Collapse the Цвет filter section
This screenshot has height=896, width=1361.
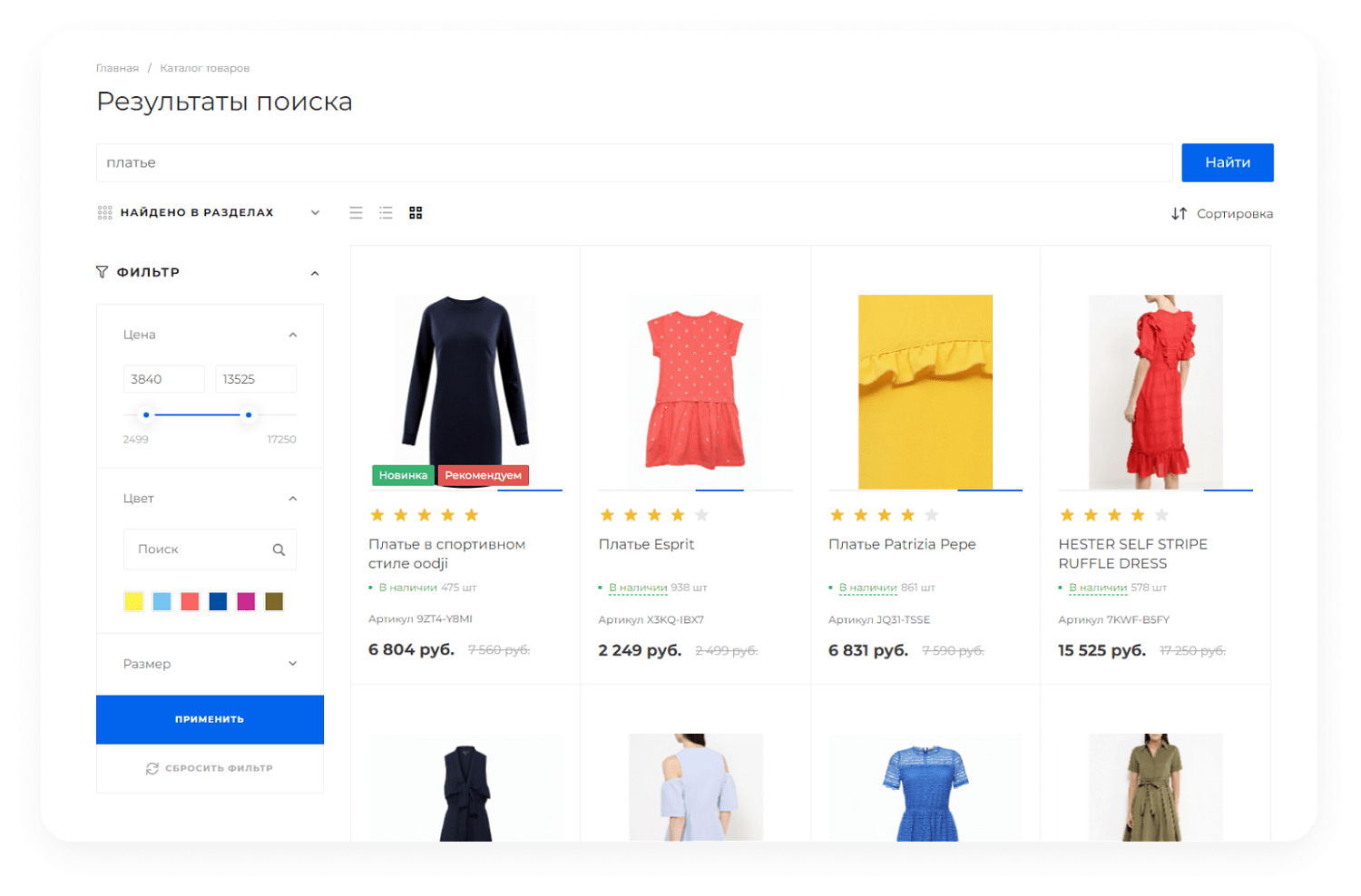pyautogui.click(x=292, y=499)
